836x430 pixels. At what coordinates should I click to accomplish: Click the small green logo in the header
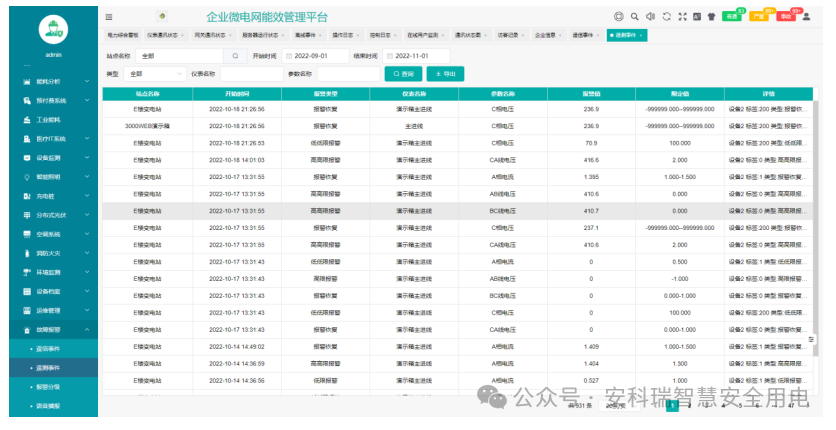(x=162, y=17)
